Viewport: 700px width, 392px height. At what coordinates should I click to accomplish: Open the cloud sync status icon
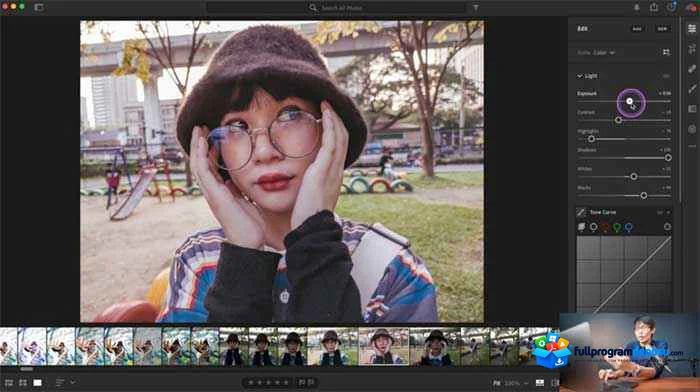tap(691, 8)
